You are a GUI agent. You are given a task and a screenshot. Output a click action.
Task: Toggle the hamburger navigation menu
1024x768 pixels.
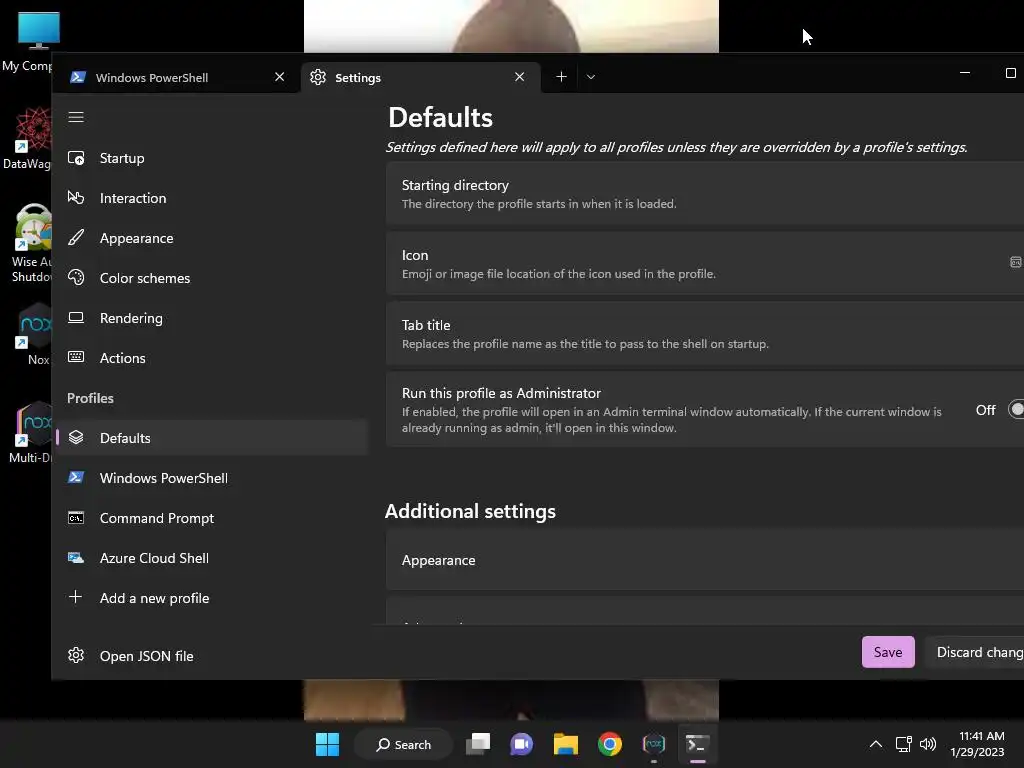tap(76, 117)
